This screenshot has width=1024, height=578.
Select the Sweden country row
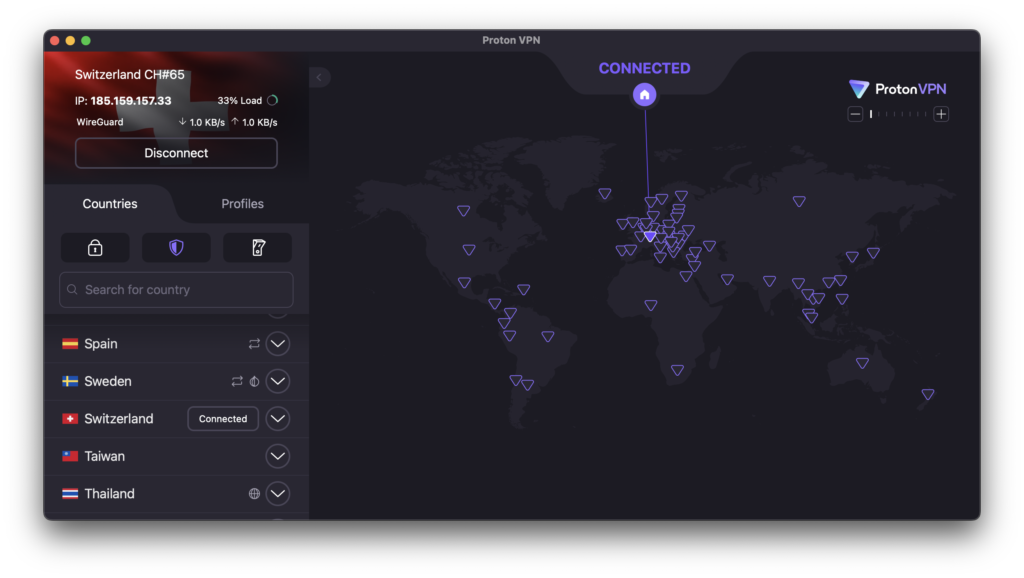(176, 381)
